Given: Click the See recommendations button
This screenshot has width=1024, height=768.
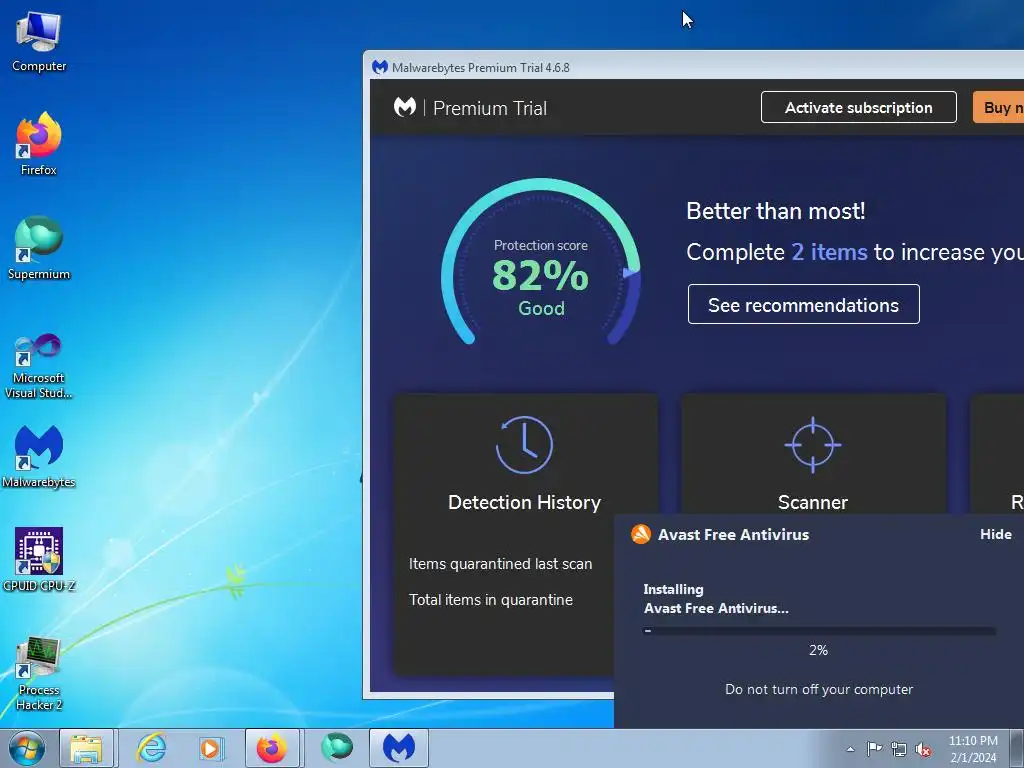Looking at the screenshot, I should click(x=803, y=304).
